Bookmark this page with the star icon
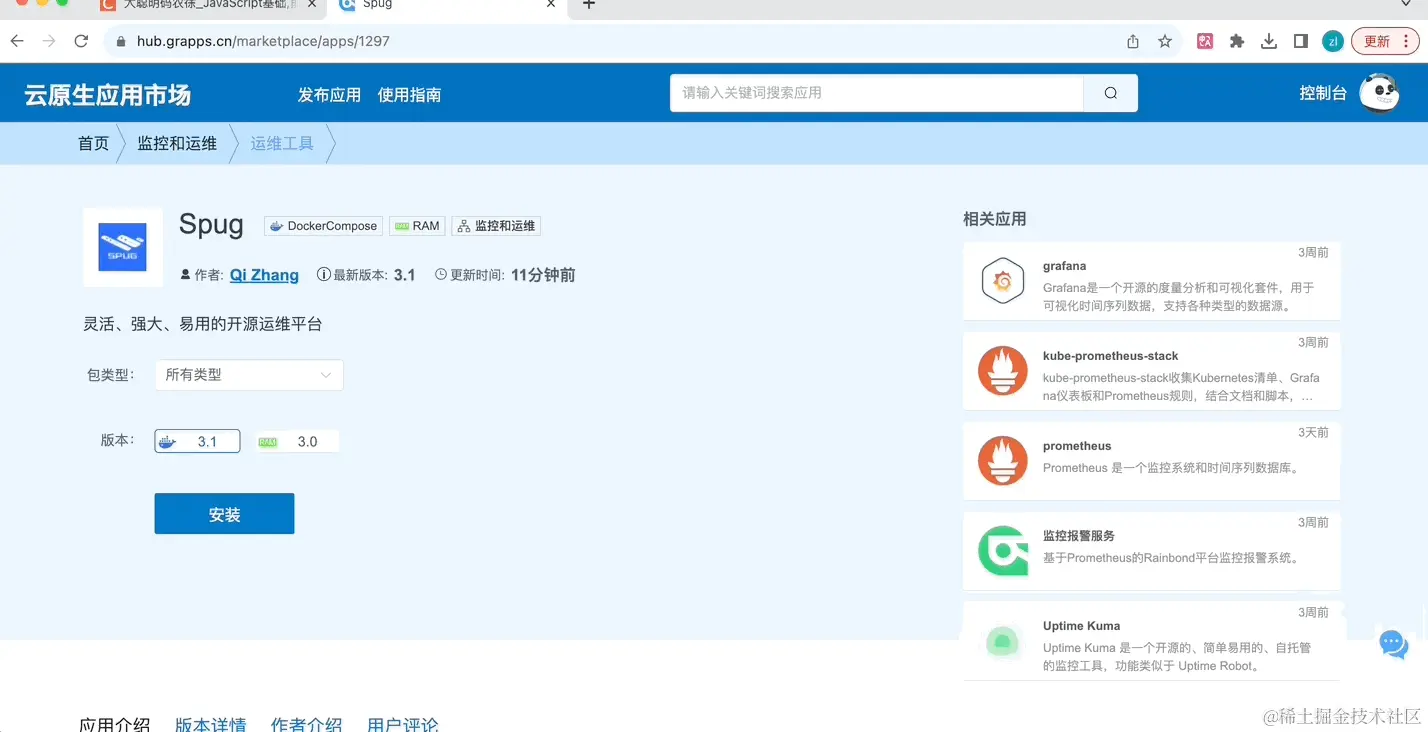The image size is (1428, 732). [x=1165, y=41]
